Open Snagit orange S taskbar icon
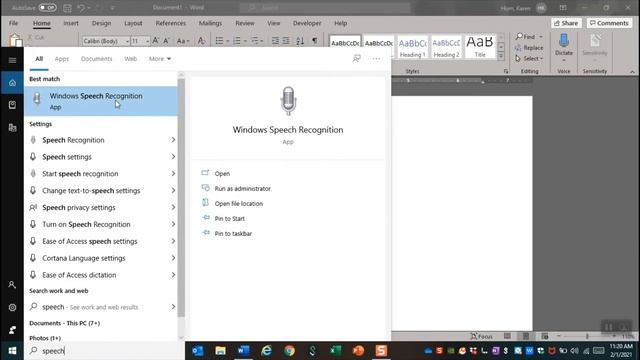Viewport: 640px width, 360px height. (x=381, y=351)
